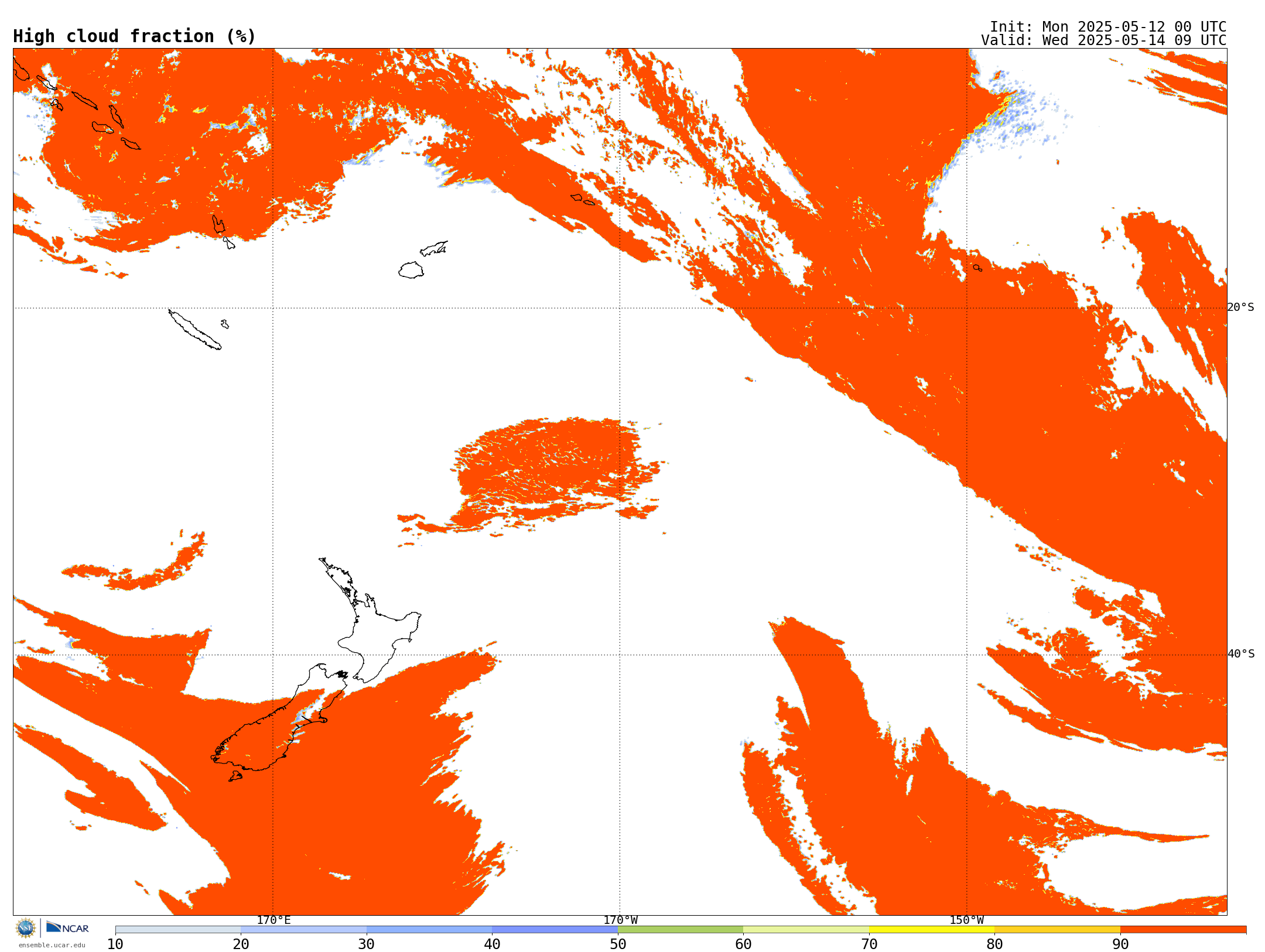Click the 170°E longitude label
The image size is (1265, 952).
[273, 920]
